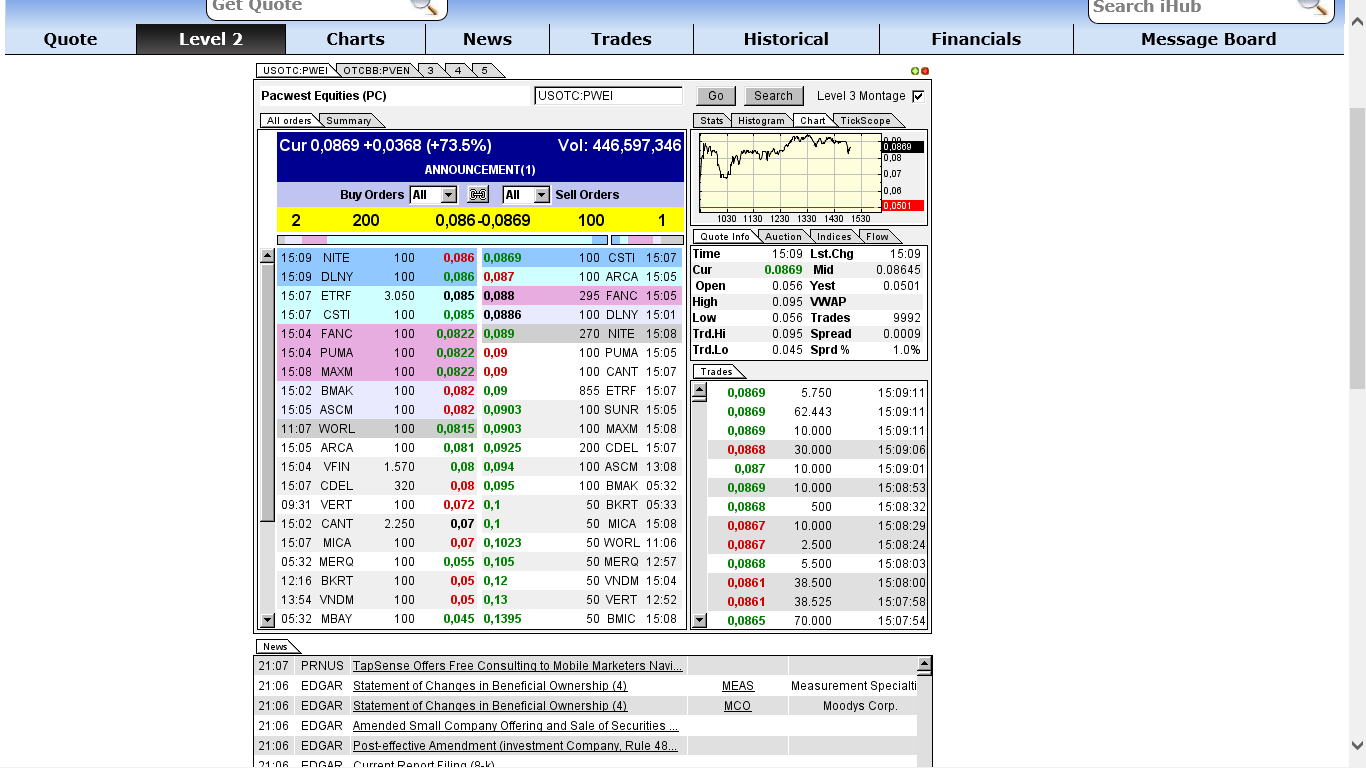Click the USOTC:PWEI symbol input field
This screenshot has width=1366, height=768.
pyautogui.click(x=608, y=96)
